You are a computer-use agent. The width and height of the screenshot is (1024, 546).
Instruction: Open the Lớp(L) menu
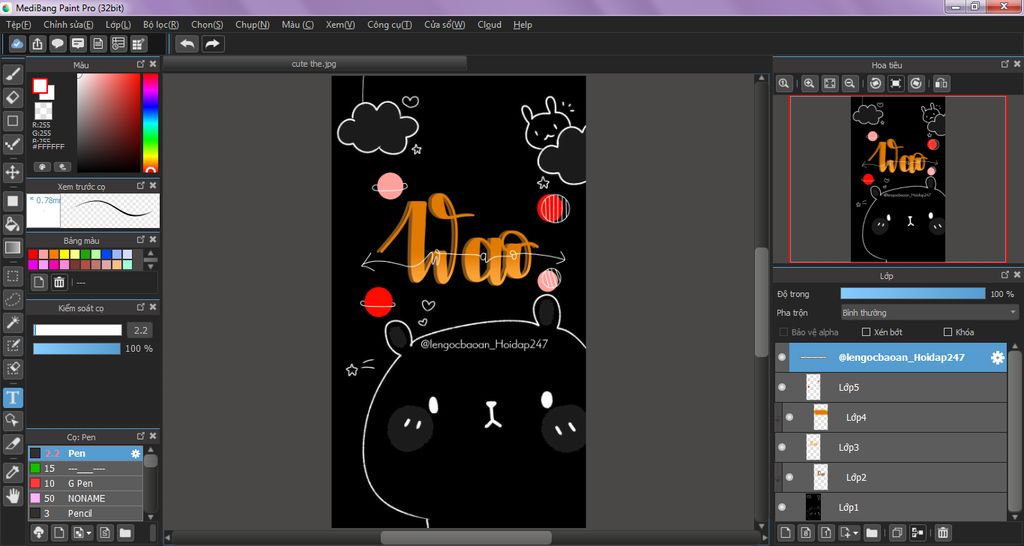(x=118, y=25)
